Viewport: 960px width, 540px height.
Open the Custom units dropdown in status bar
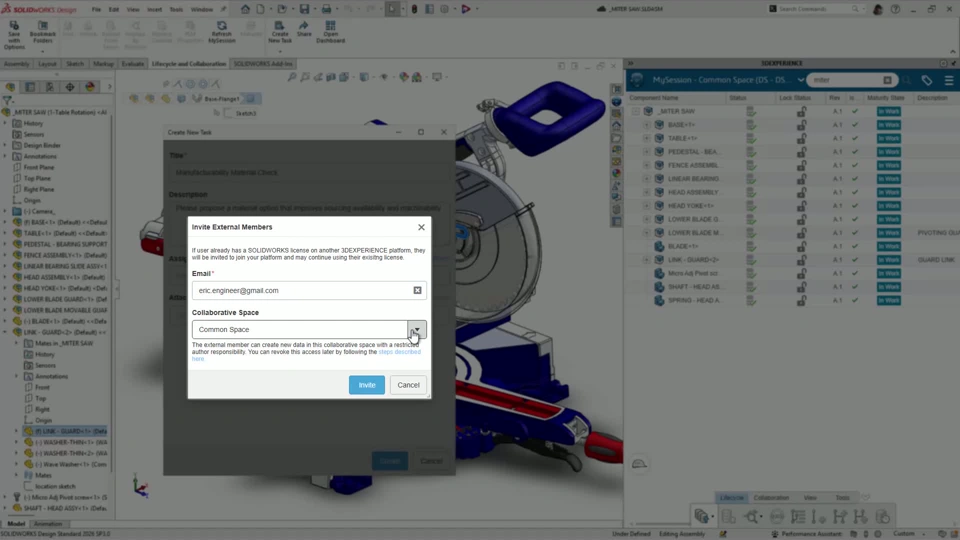click(907, 534)
